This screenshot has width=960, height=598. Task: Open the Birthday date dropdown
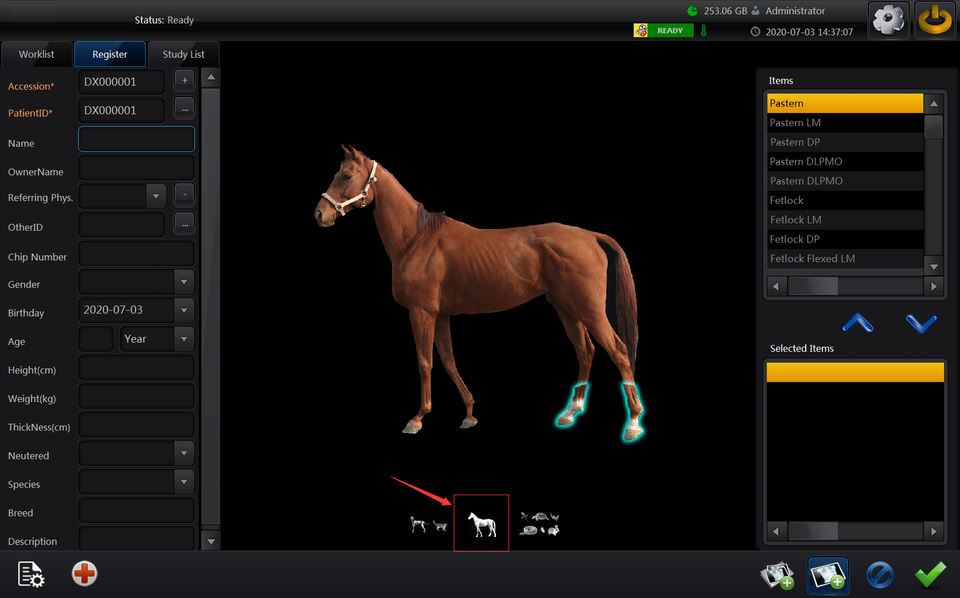[183, 311]
